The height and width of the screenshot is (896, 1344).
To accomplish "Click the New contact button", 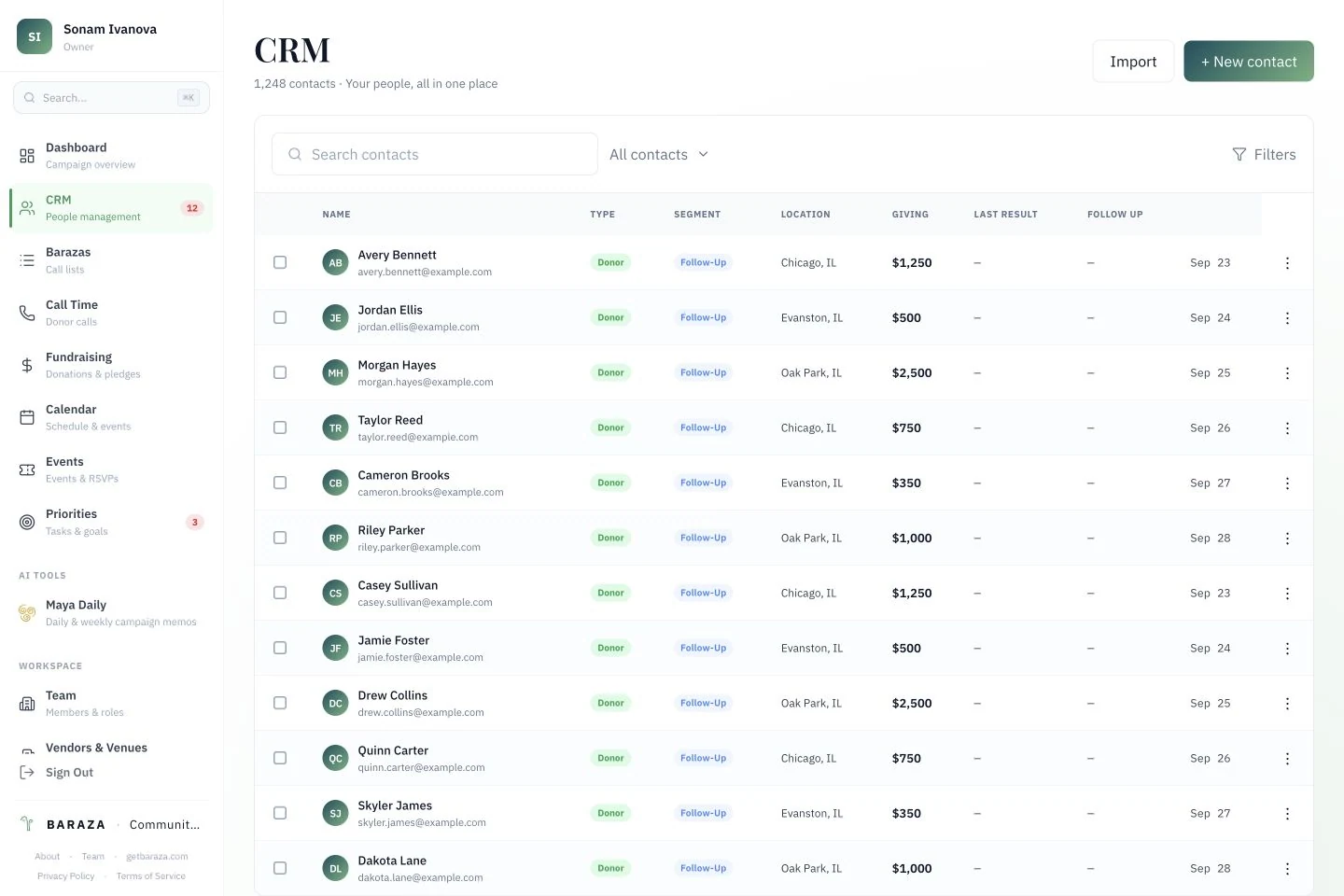I will pyautogui.click(x=1249, y=62).
